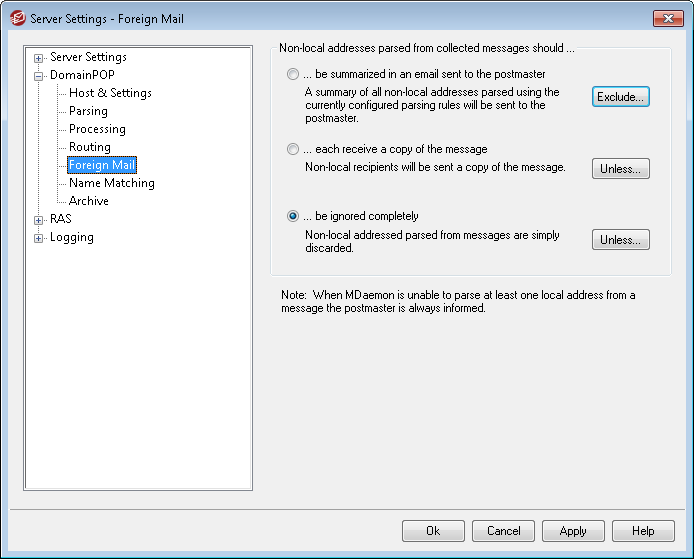Click the MDaemon app icon in title bar
Image resolution: width=694 pixels, height=559 pixels.
pyautogui.click(x=17, y=19)
